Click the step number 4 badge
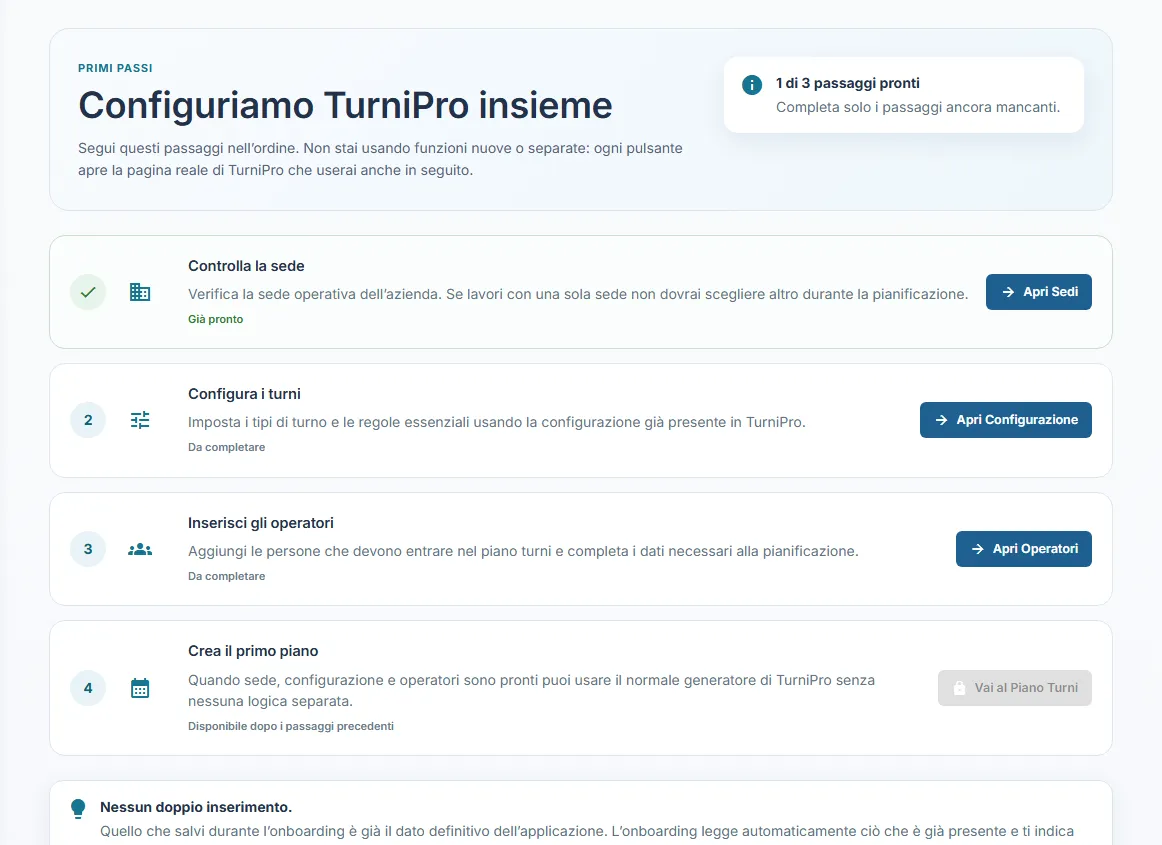This screenshot has height=845, width=1162. [88, 688]
